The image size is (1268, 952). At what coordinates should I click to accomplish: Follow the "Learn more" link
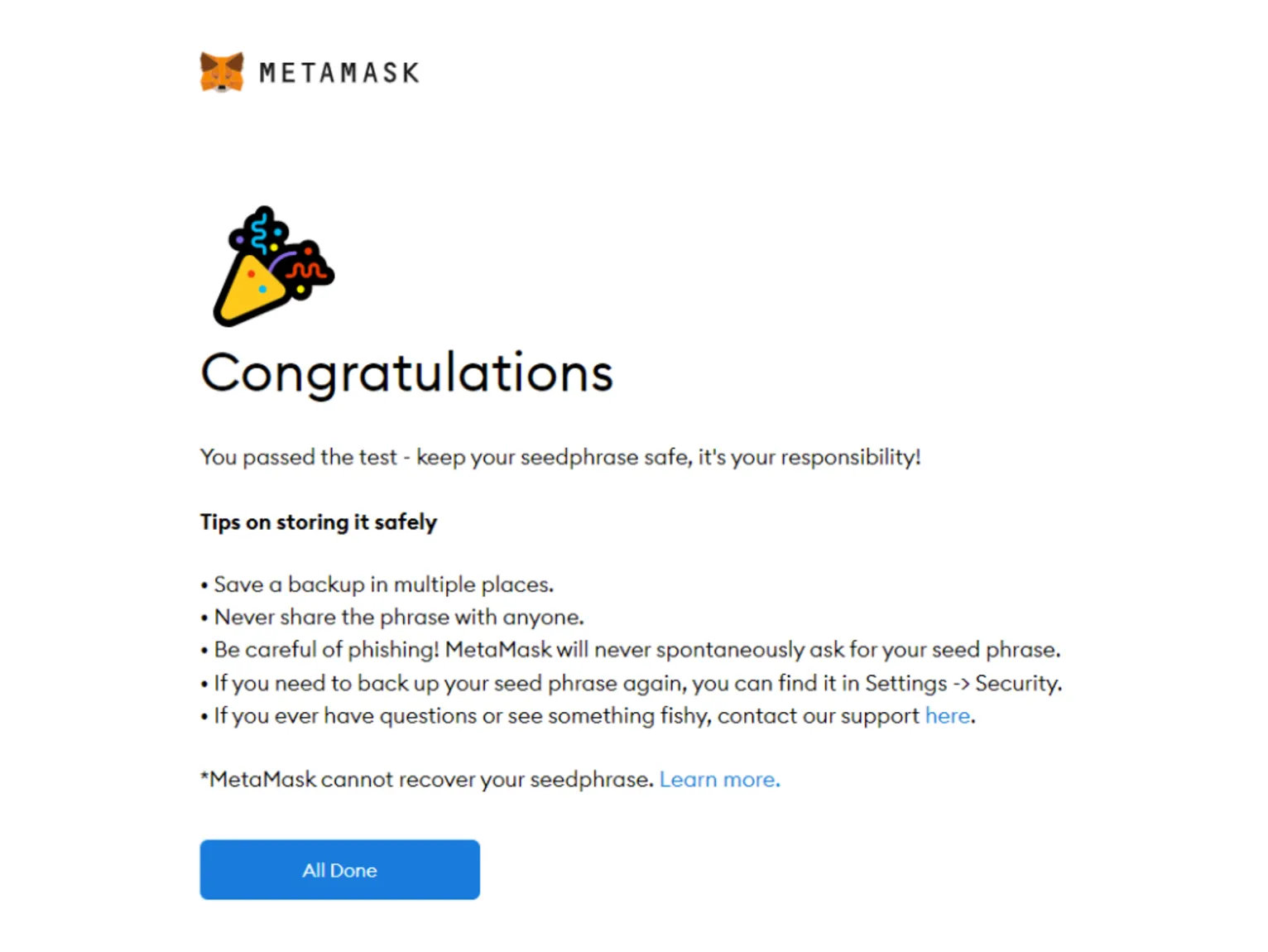718,779
